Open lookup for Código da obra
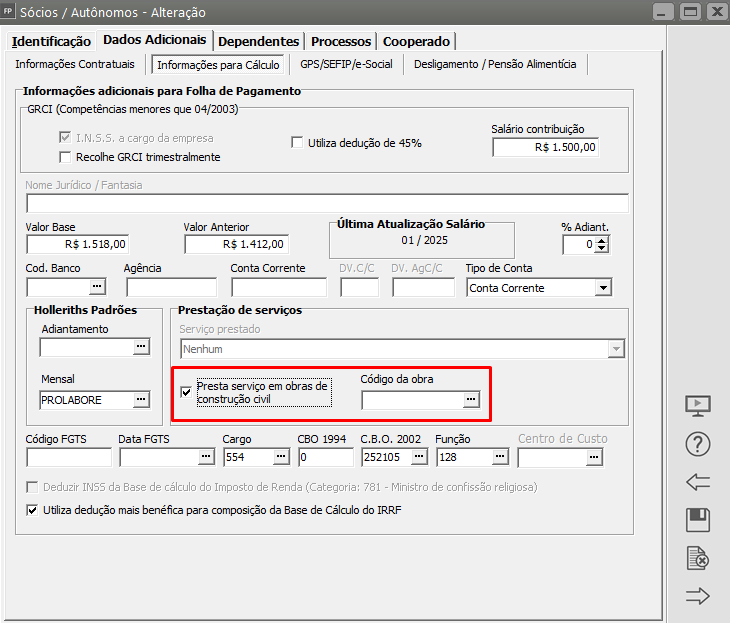 pyautogui.click(x=471, y=400)
